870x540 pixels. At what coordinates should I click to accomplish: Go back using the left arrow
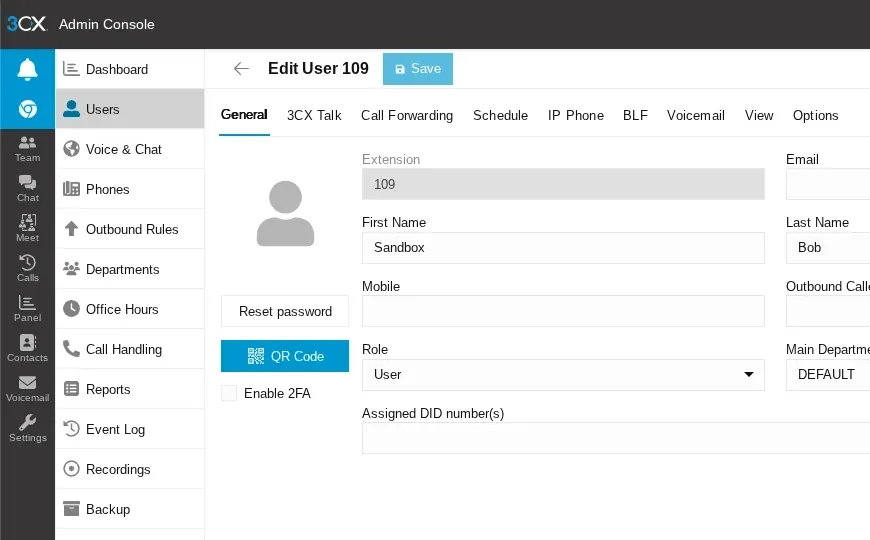(241, 69)
